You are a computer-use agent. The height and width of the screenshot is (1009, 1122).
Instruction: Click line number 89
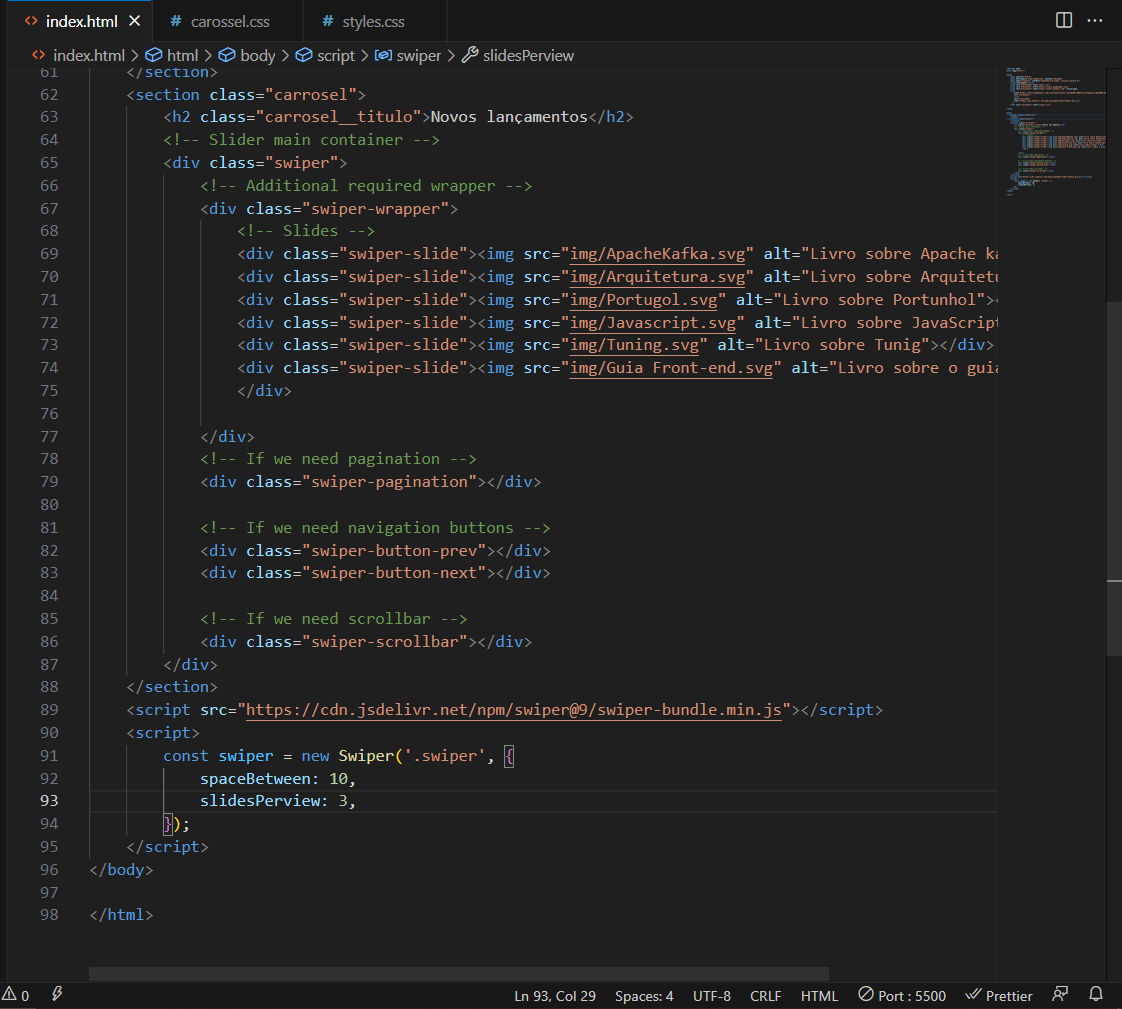pyautogui.click(x=49, y=710)
